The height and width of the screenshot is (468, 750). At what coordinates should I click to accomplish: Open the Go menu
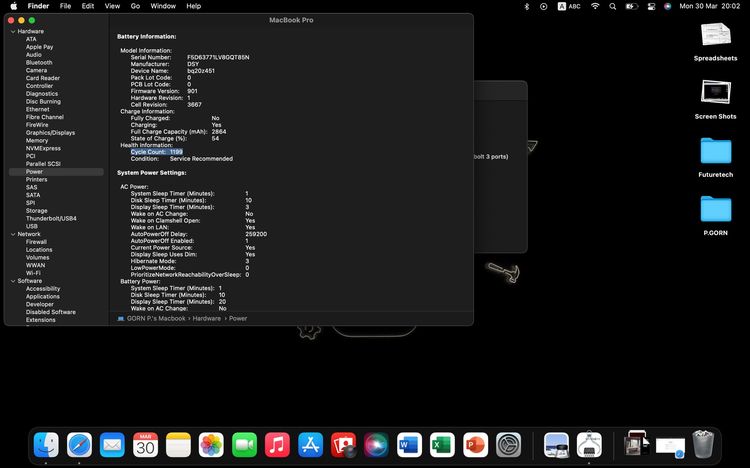tap(135, 6)
